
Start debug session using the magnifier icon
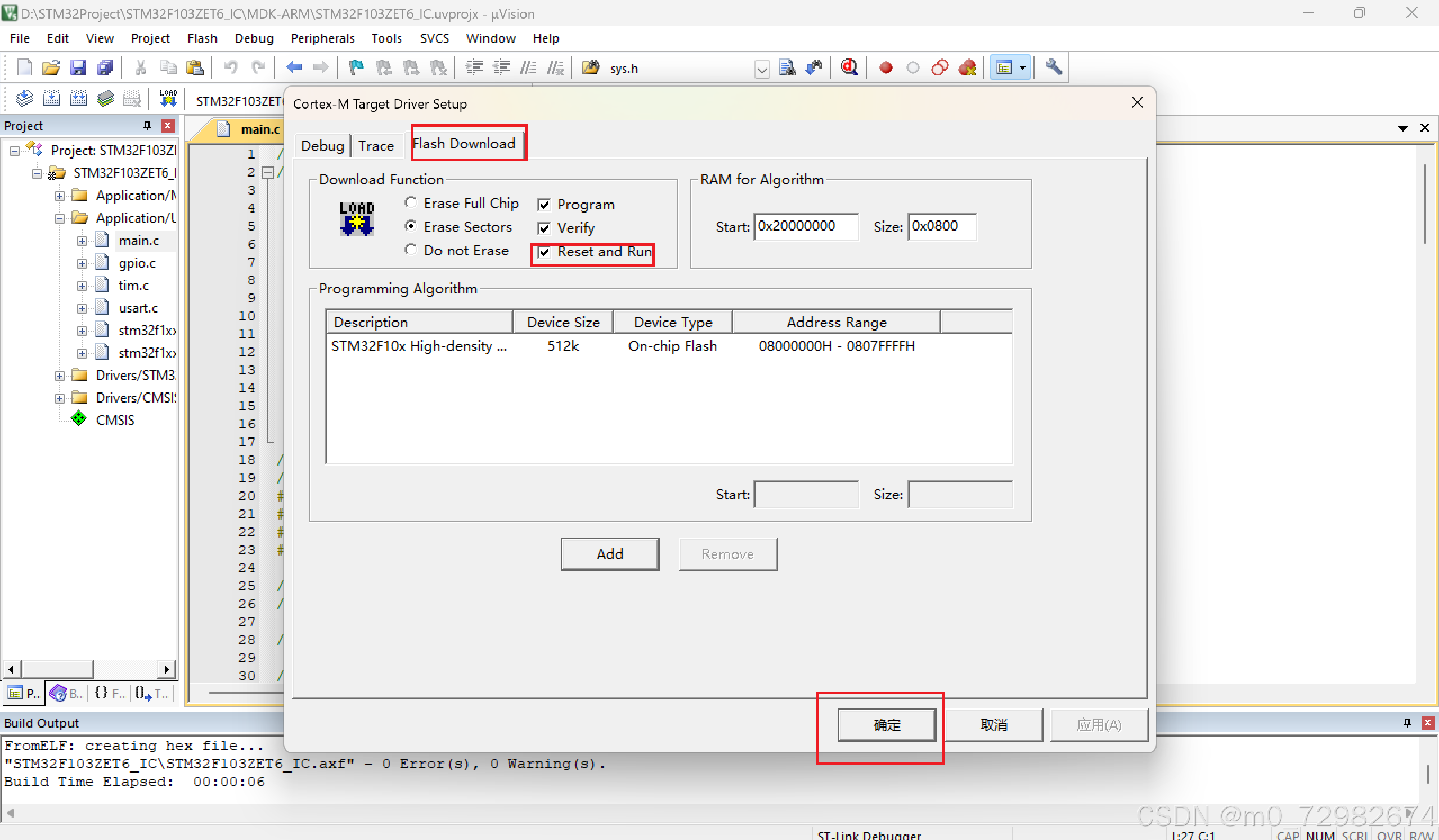pyautogui.click(x=849, y=68)
